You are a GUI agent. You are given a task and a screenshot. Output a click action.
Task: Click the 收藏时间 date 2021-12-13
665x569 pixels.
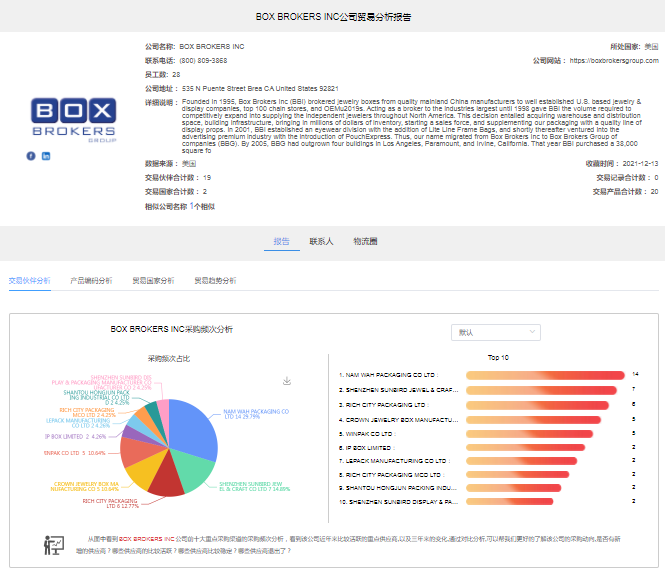[640, 164]
